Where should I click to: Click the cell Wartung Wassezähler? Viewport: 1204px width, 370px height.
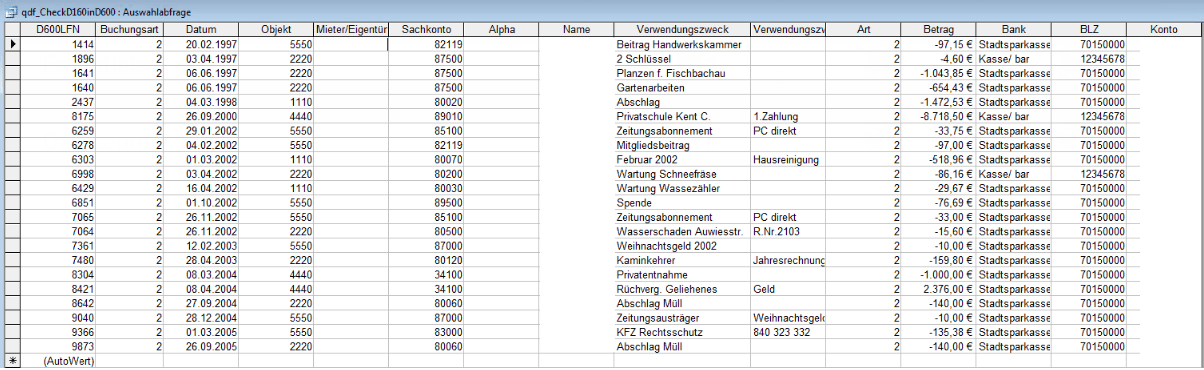coord(681,188)
